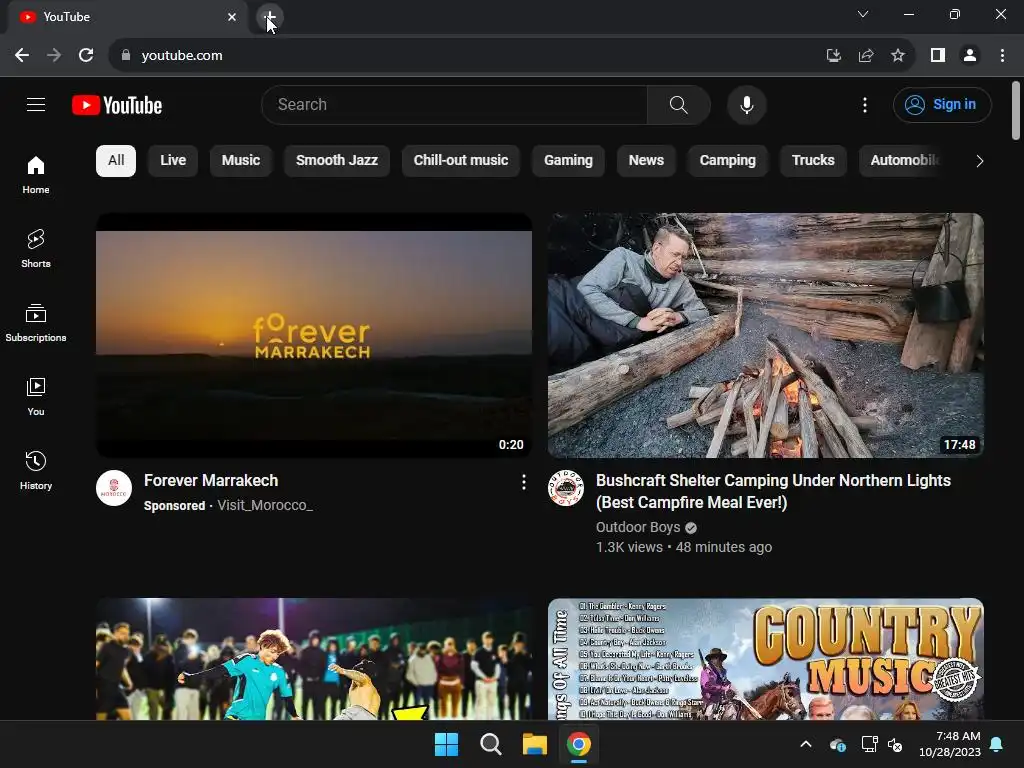The image size is (1024, 768).
Task: Open File Explorer from taskbar
Action: click(x=534, y=744)
